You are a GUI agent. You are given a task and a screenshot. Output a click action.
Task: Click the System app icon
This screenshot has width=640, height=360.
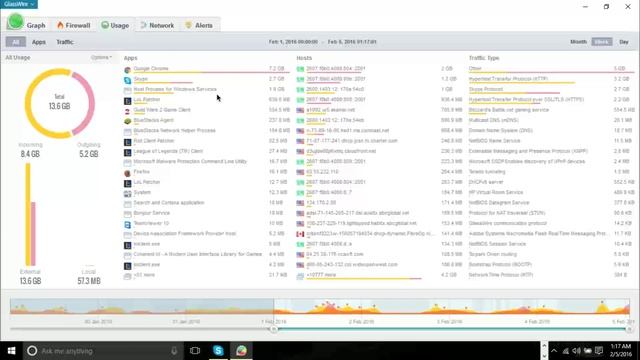coord(127,193)
